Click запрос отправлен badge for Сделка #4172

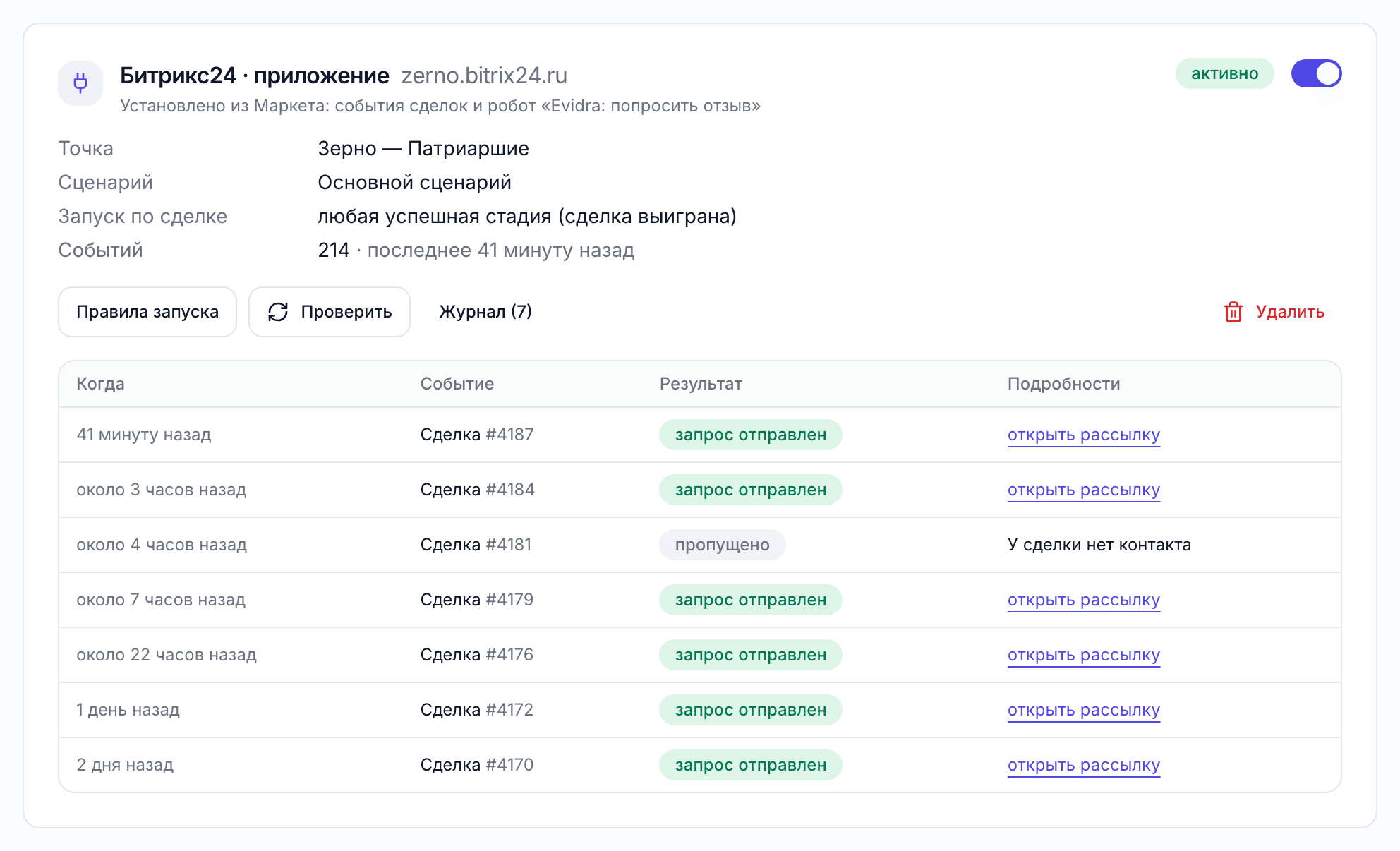(x=750, y=710)
